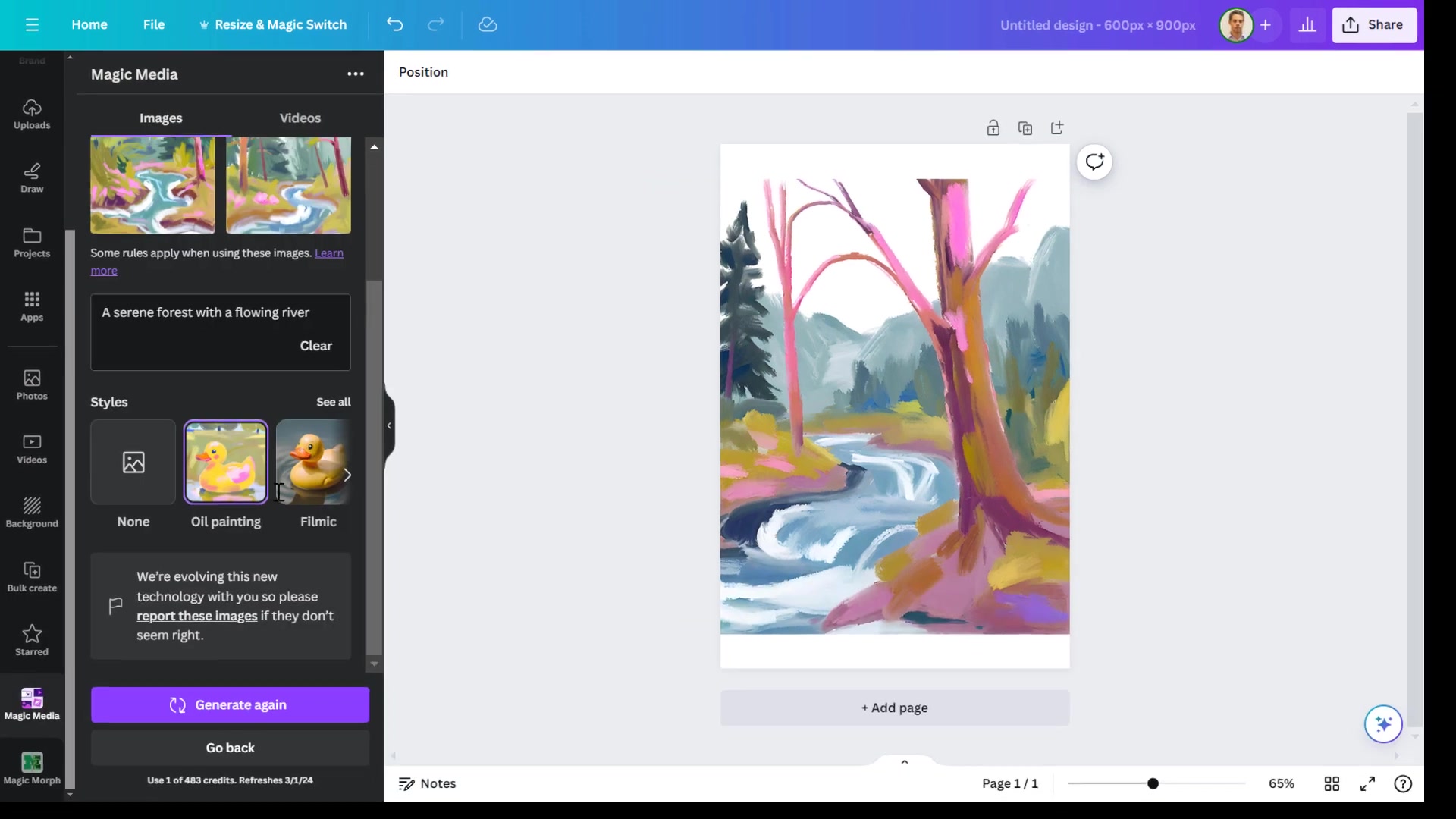
Task: Click the undo arrow in the toolbar
Action: coord(394,24)
